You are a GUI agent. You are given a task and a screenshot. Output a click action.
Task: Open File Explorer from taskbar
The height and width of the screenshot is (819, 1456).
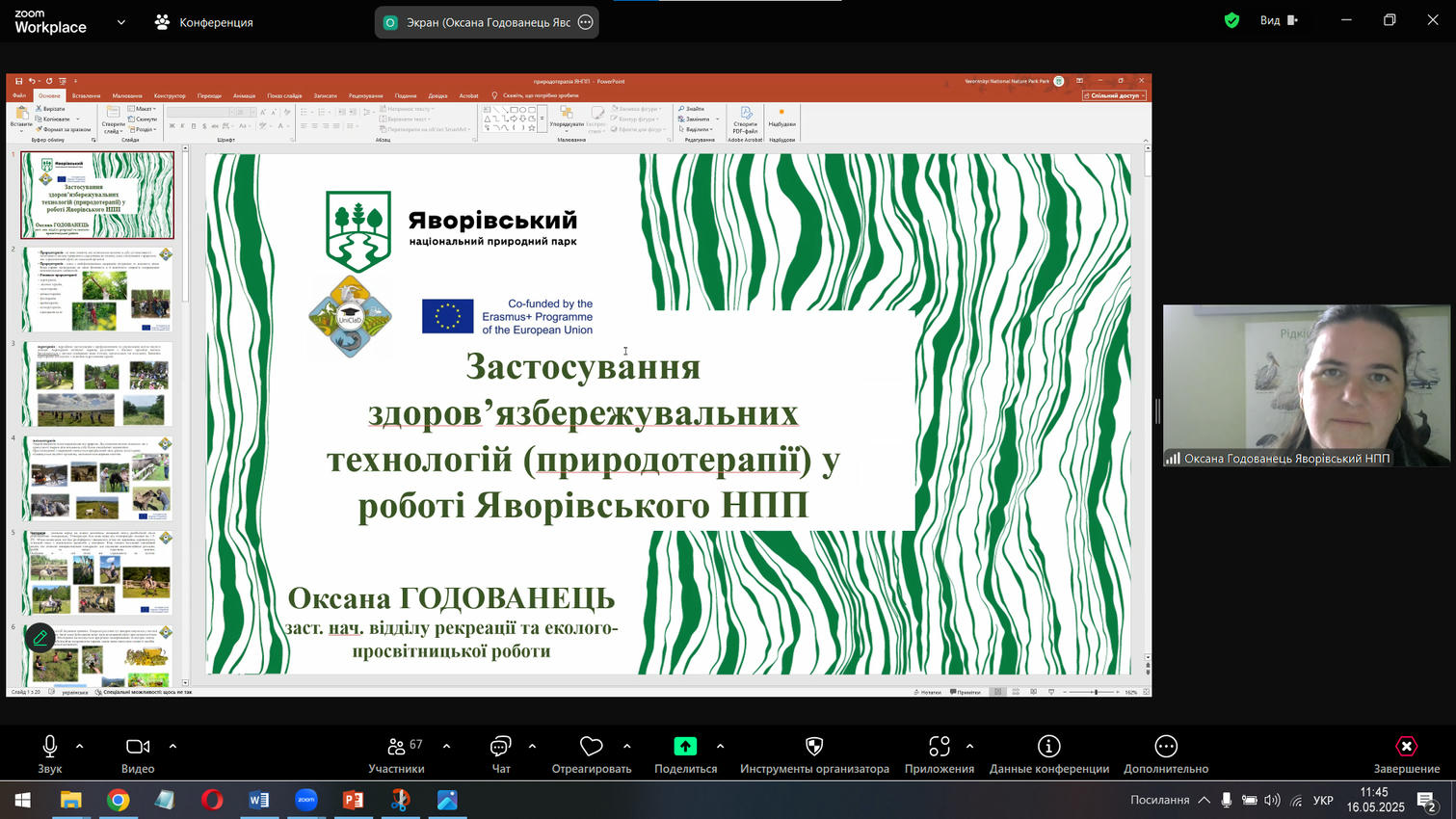[71, 800]
